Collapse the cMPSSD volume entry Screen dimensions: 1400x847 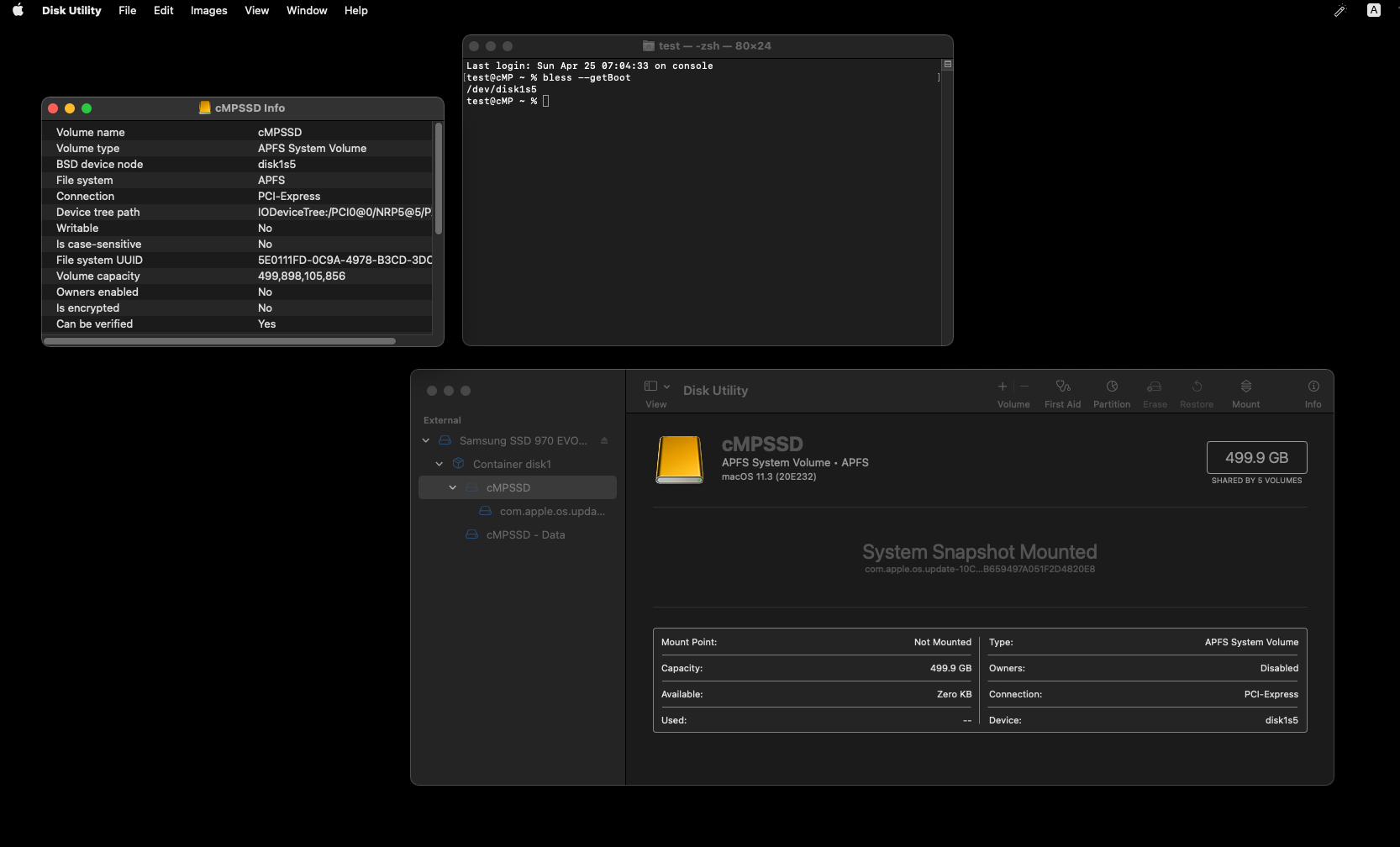(x=453, y=488)
